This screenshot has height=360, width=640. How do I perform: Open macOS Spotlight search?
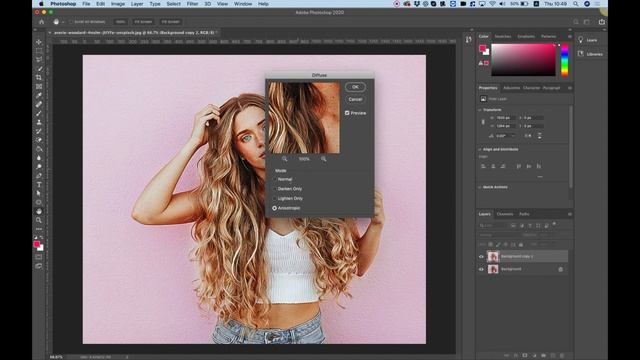coord(576,4)
